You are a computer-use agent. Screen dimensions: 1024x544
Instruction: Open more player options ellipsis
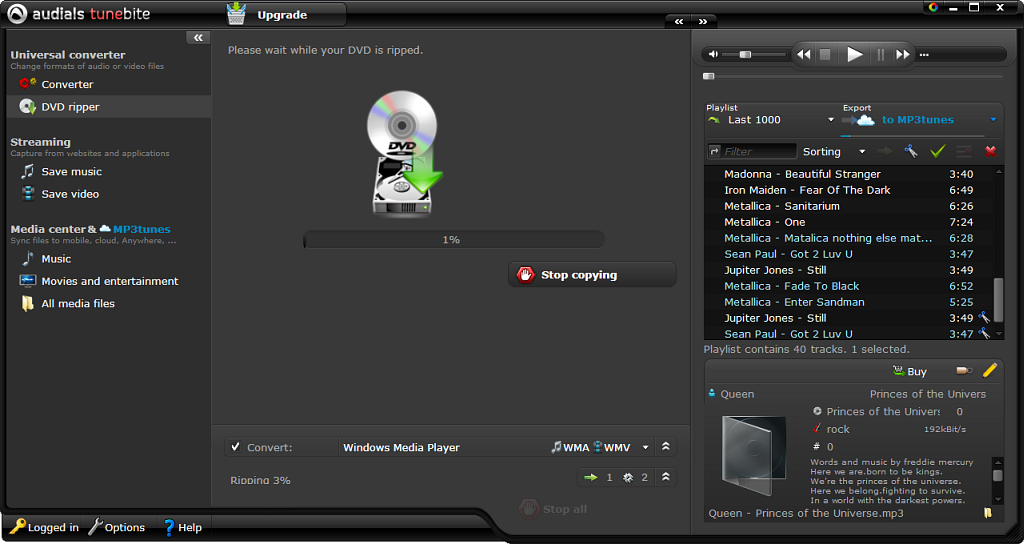coord(924,56)
